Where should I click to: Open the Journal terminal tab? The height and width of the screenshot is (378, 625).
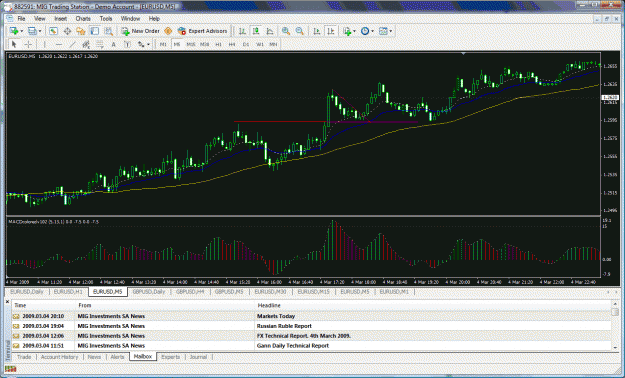(198, 357)
